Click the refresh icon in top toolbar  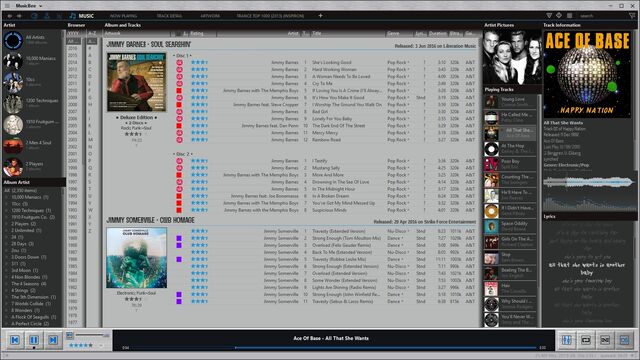tap(34, 16)
